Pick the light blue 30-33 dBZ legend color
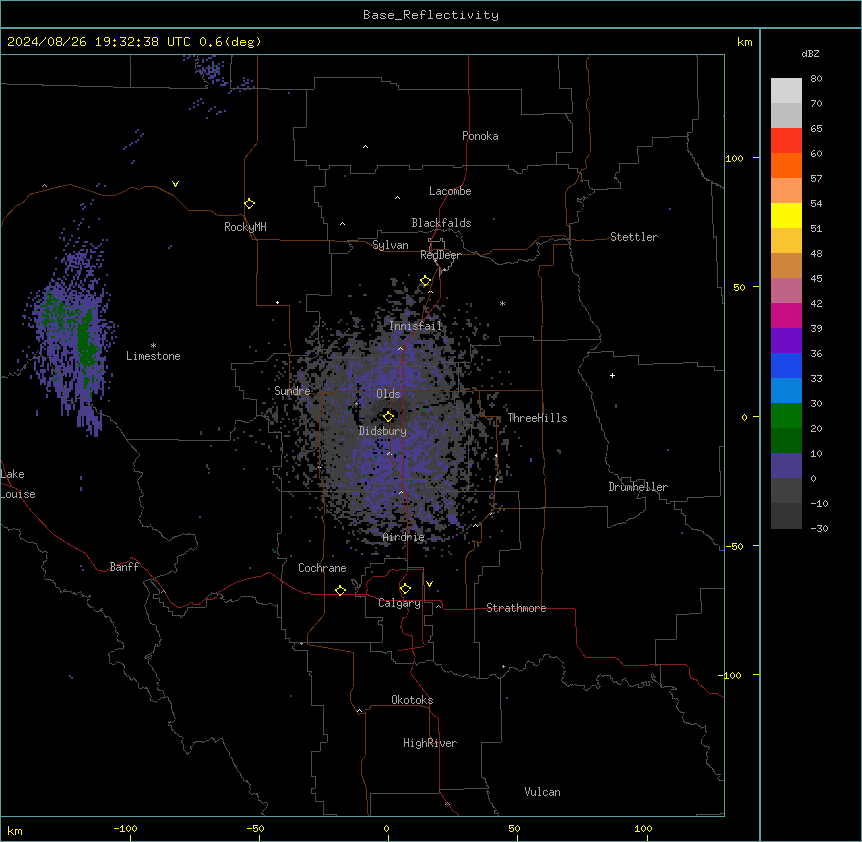 tap(786, 391)
